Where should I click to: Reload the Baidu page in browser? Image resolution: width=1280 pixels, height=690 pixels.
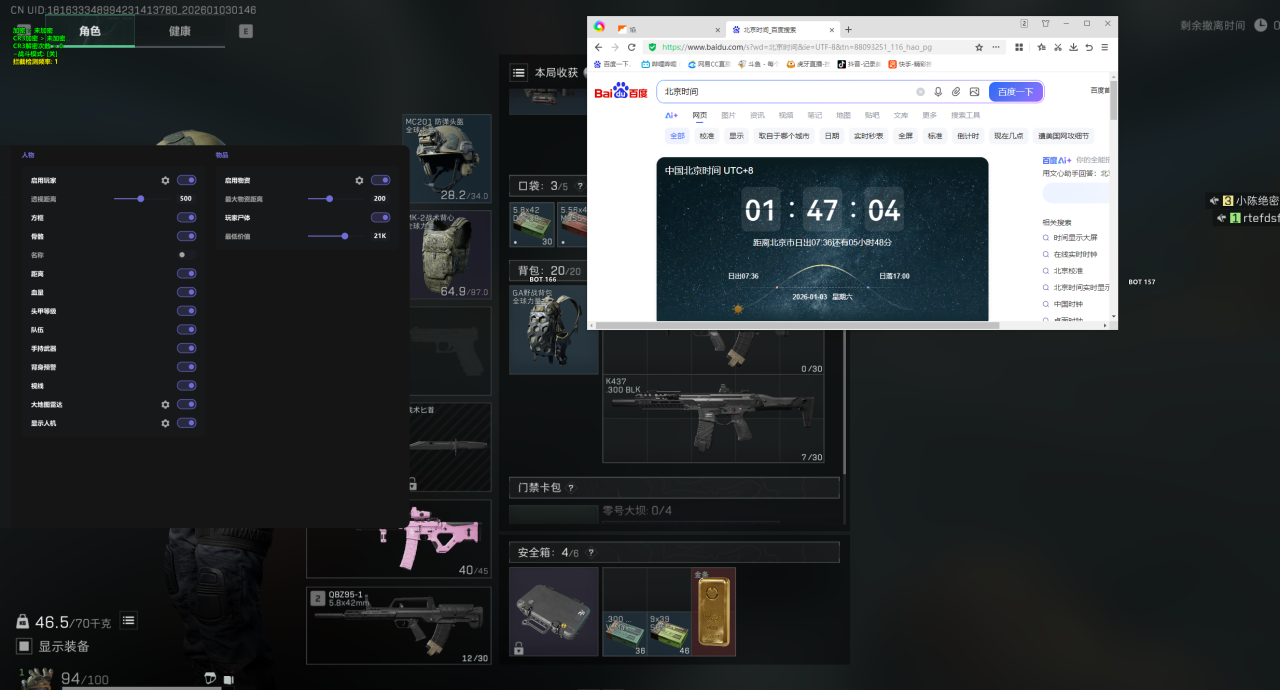(631, 47)
